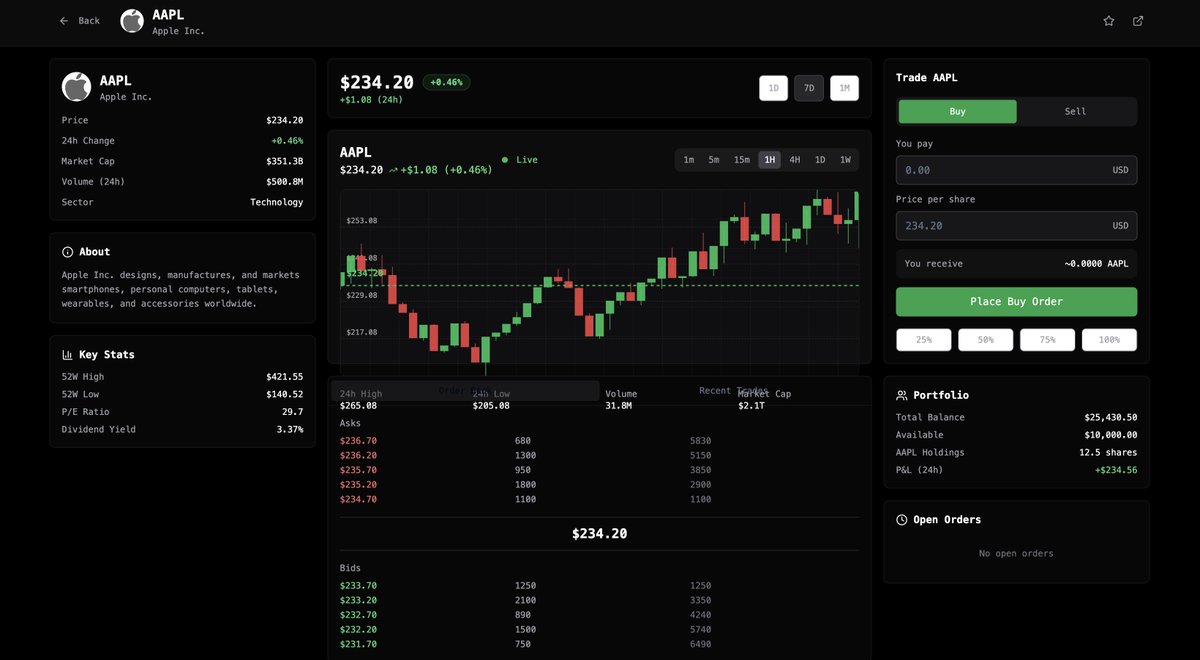Click ask price $236.70

(x=358, y=441)
